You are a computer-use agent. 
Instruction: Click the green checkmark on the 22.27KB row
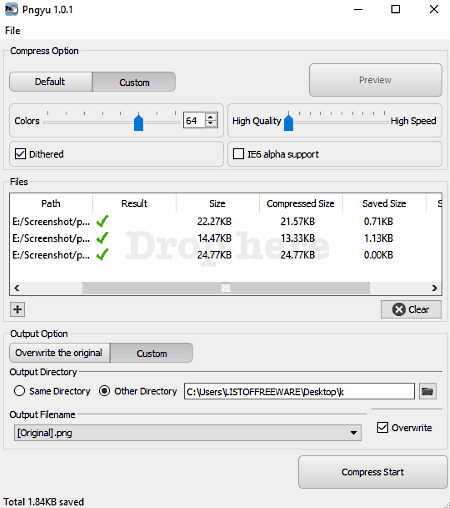pyautogui.click(x=102, y=221)
